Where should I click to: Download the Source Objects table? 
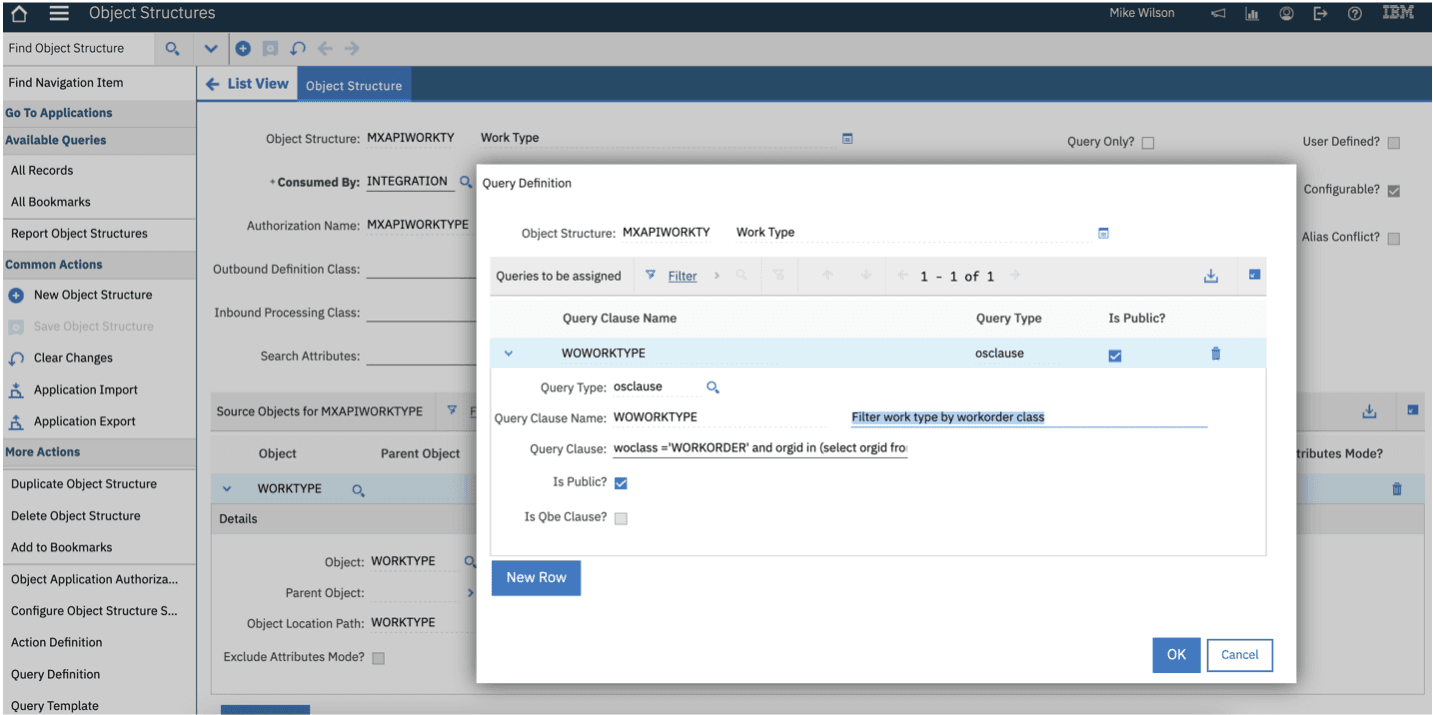[1369, 411]
